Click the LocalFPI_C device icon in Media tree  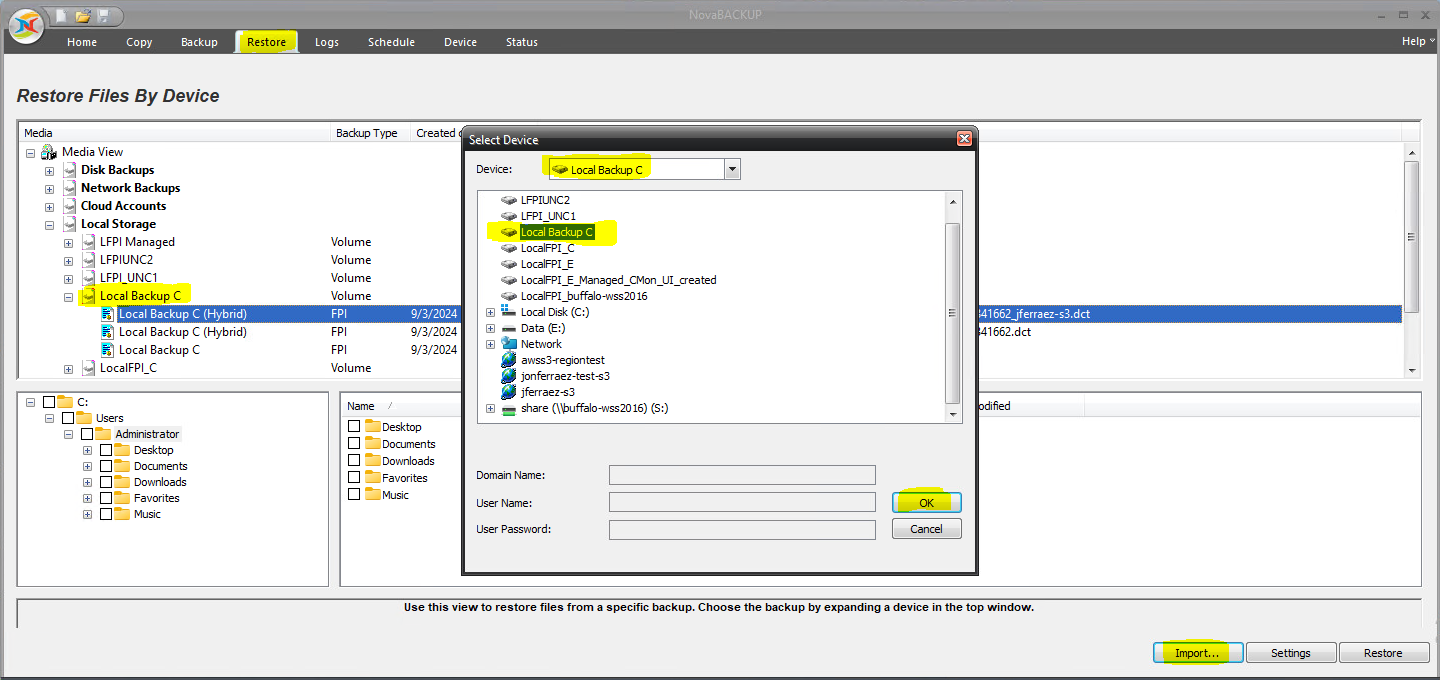tap(88, 368)
